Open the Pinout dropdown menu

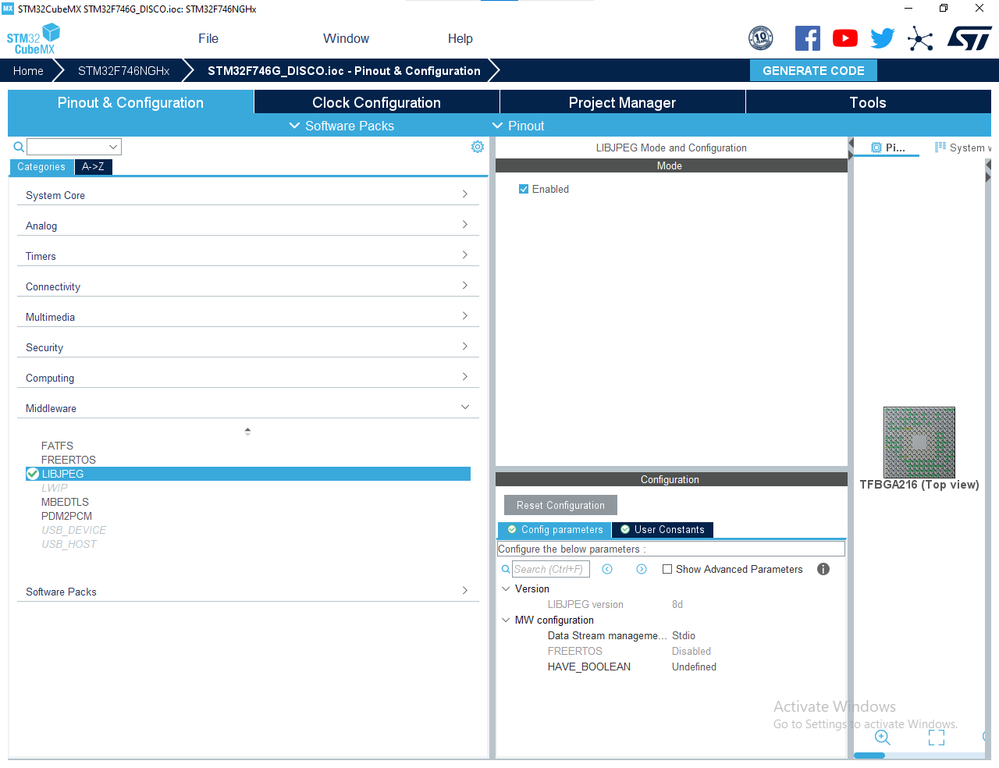pyautogui.click(x=519, y=126)
